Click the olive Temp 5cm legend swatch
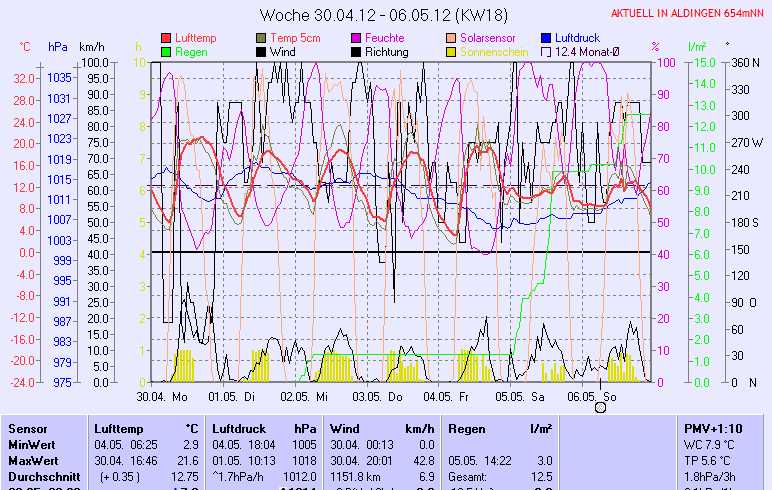 coord(262,38)
